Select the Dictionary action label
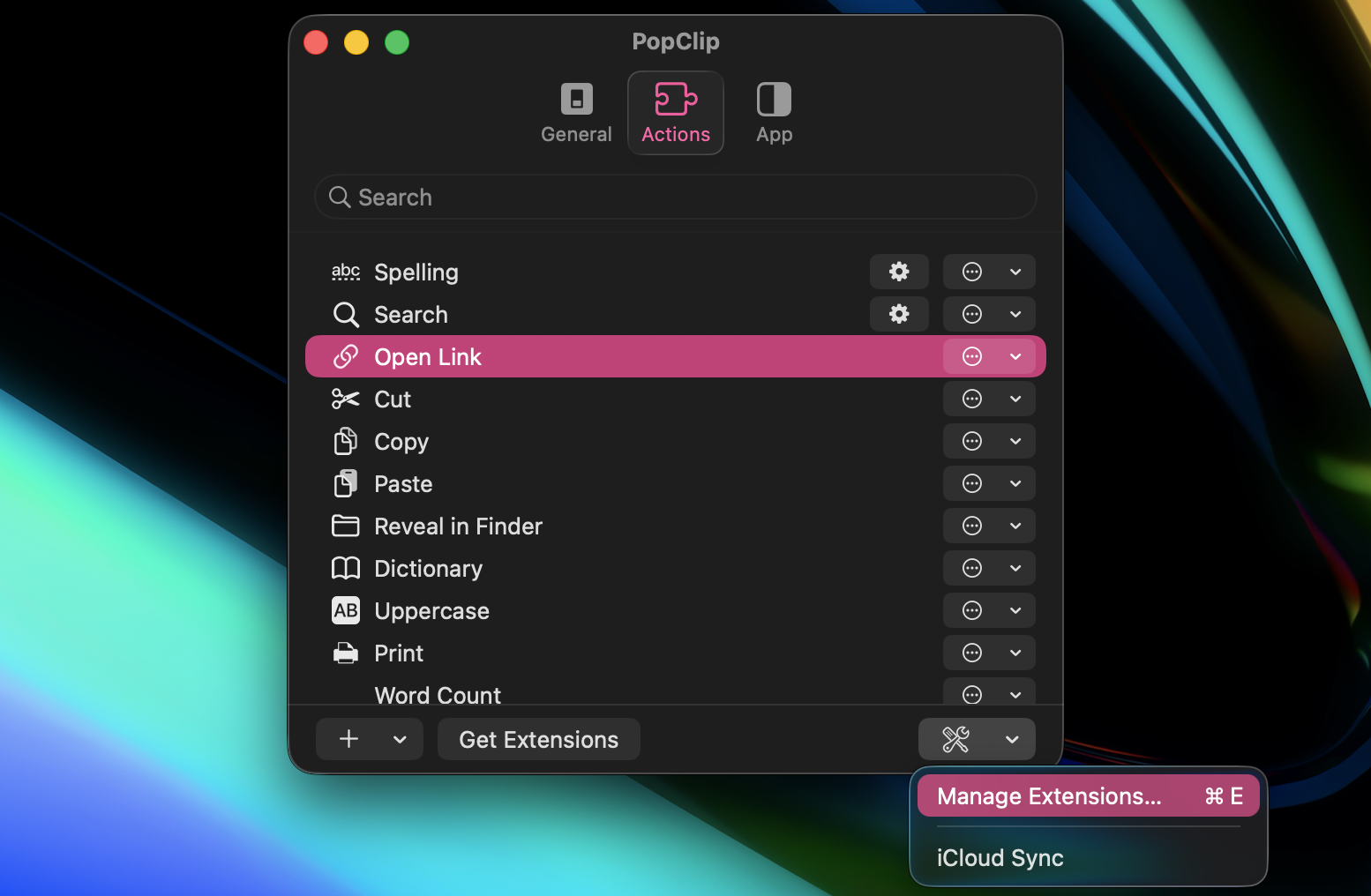Image resolution: width=1371 pixels, height=896 pixels. (x=428, y=569)
